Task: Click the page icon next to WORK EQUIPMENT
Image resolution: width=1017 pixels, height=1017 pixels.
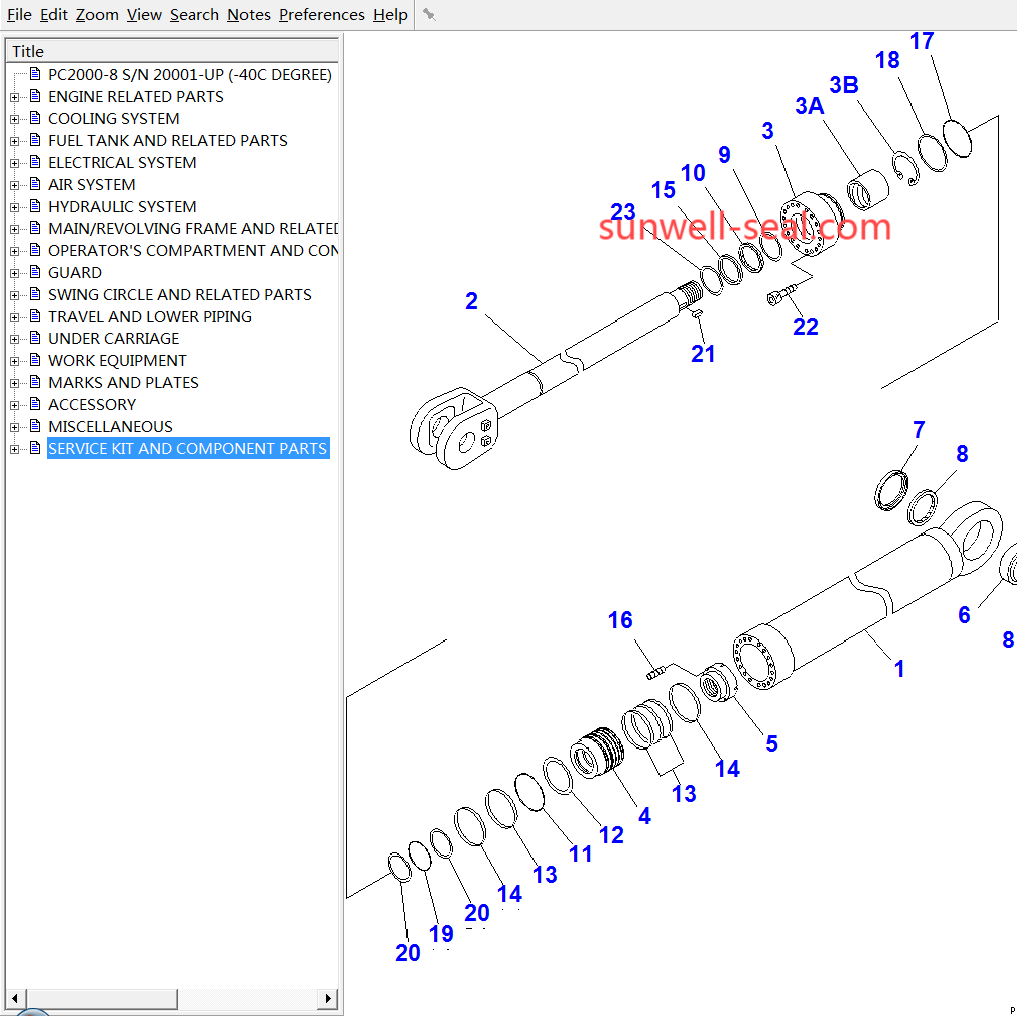Action: [35, 360]
